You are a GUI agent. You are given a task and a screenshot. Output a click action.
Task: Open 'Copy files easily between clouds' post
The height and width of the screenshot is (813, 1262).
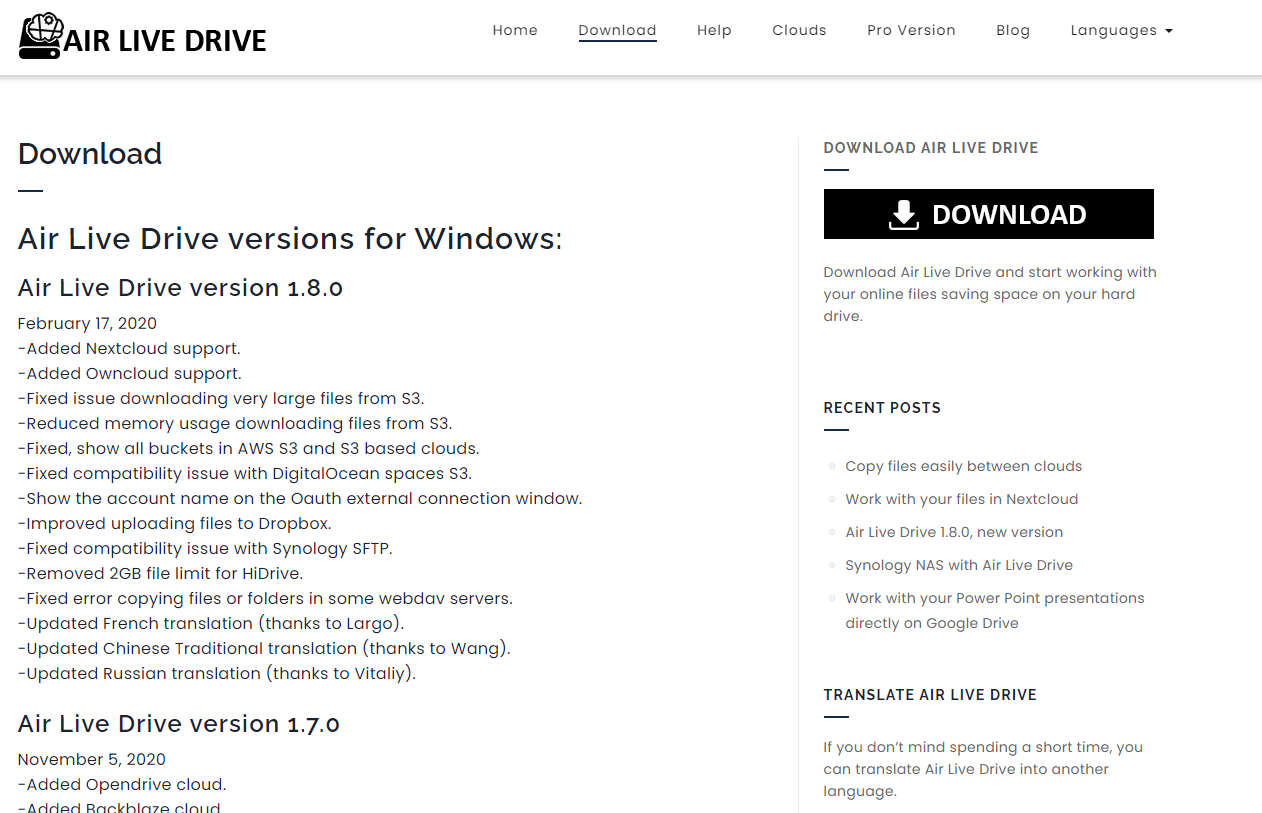click(963, 466)
